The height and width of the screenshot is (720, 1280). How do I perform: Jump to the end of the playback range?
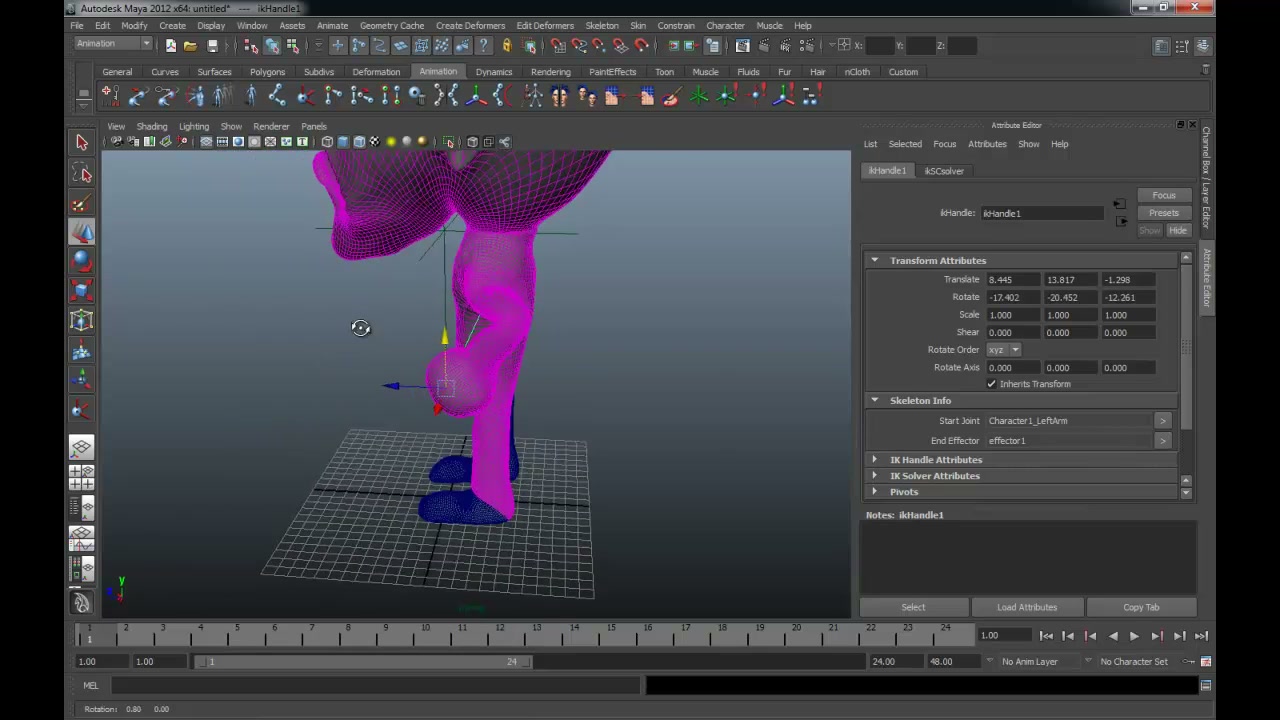(1201, 636)
